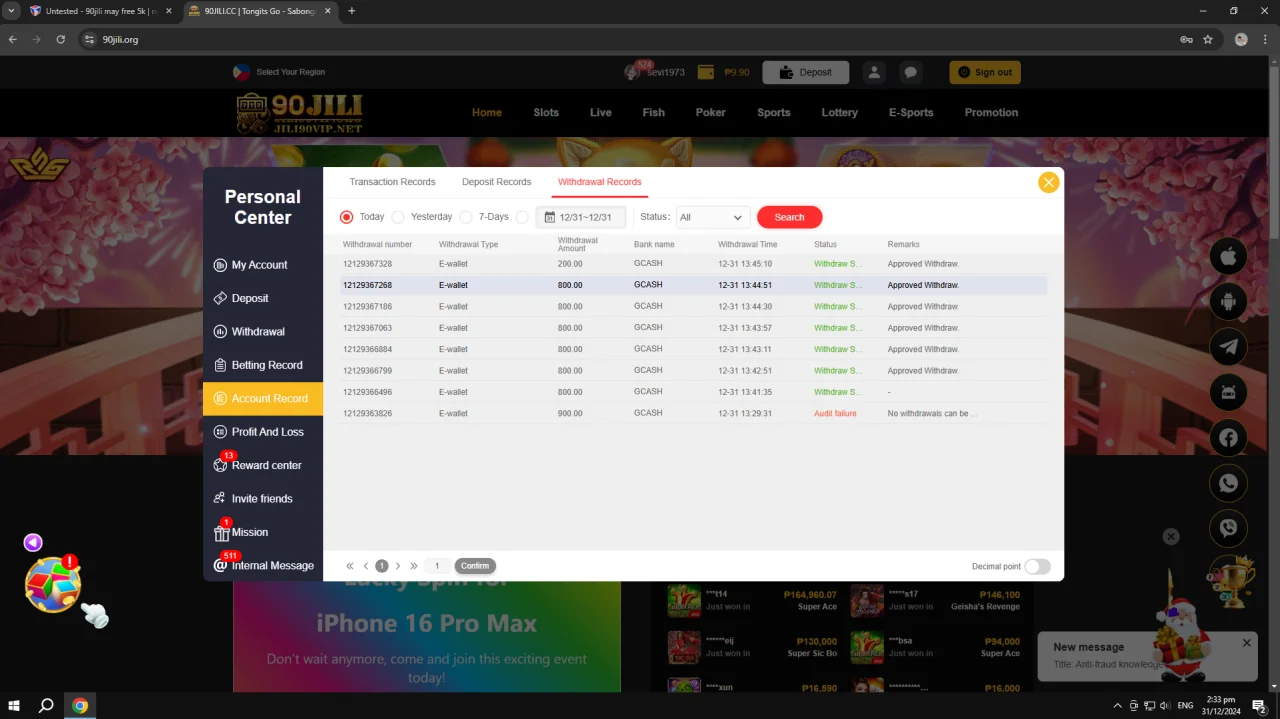Screen dimensions: 1280x719
Task: Click withdrawal number 12129367328
Action: click(x=367, y=264)
